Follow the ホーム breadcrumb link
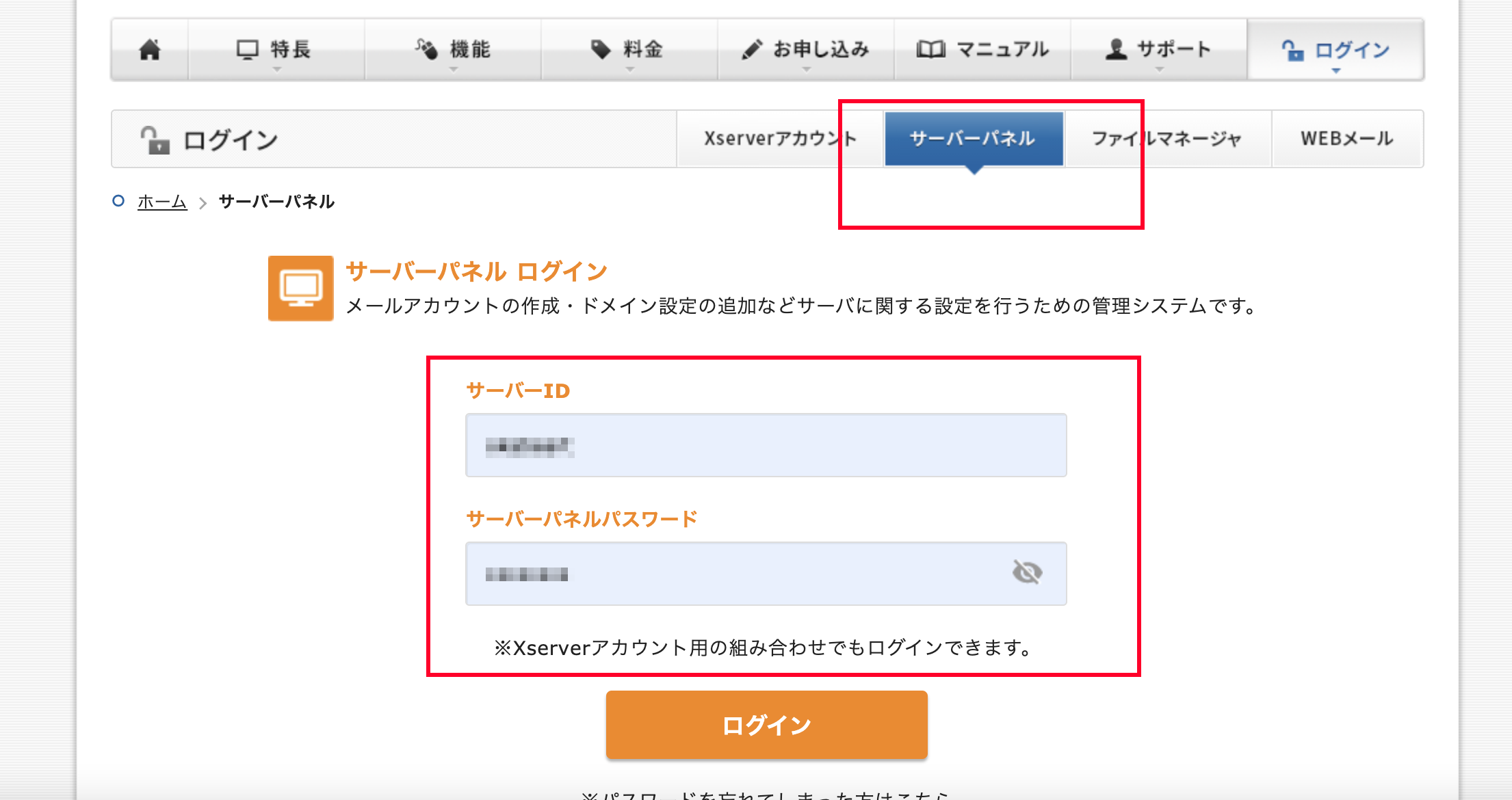This screenshot has height=800, width=1512. pos(162,202)
